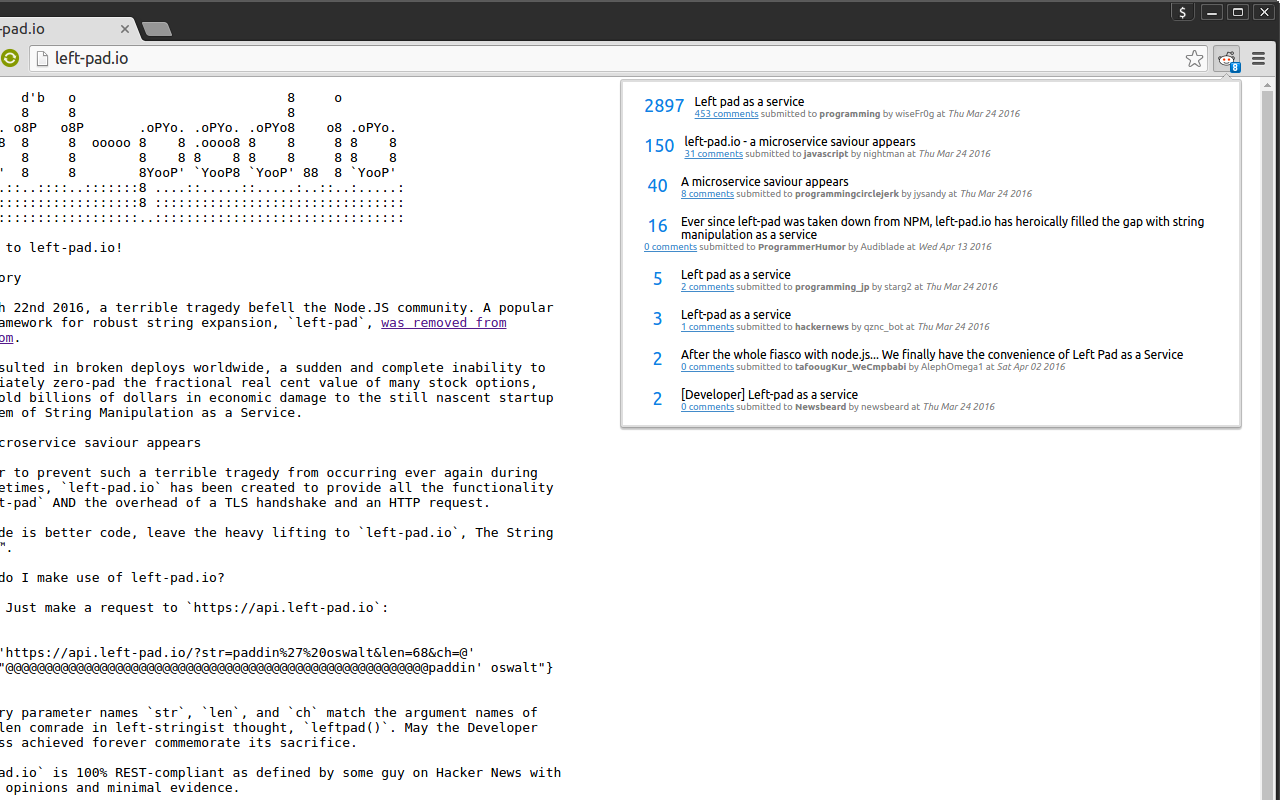Click the date 'Wed Apr 13 2016'
This screenshot has width=1280, height=800.
(955, 247)
